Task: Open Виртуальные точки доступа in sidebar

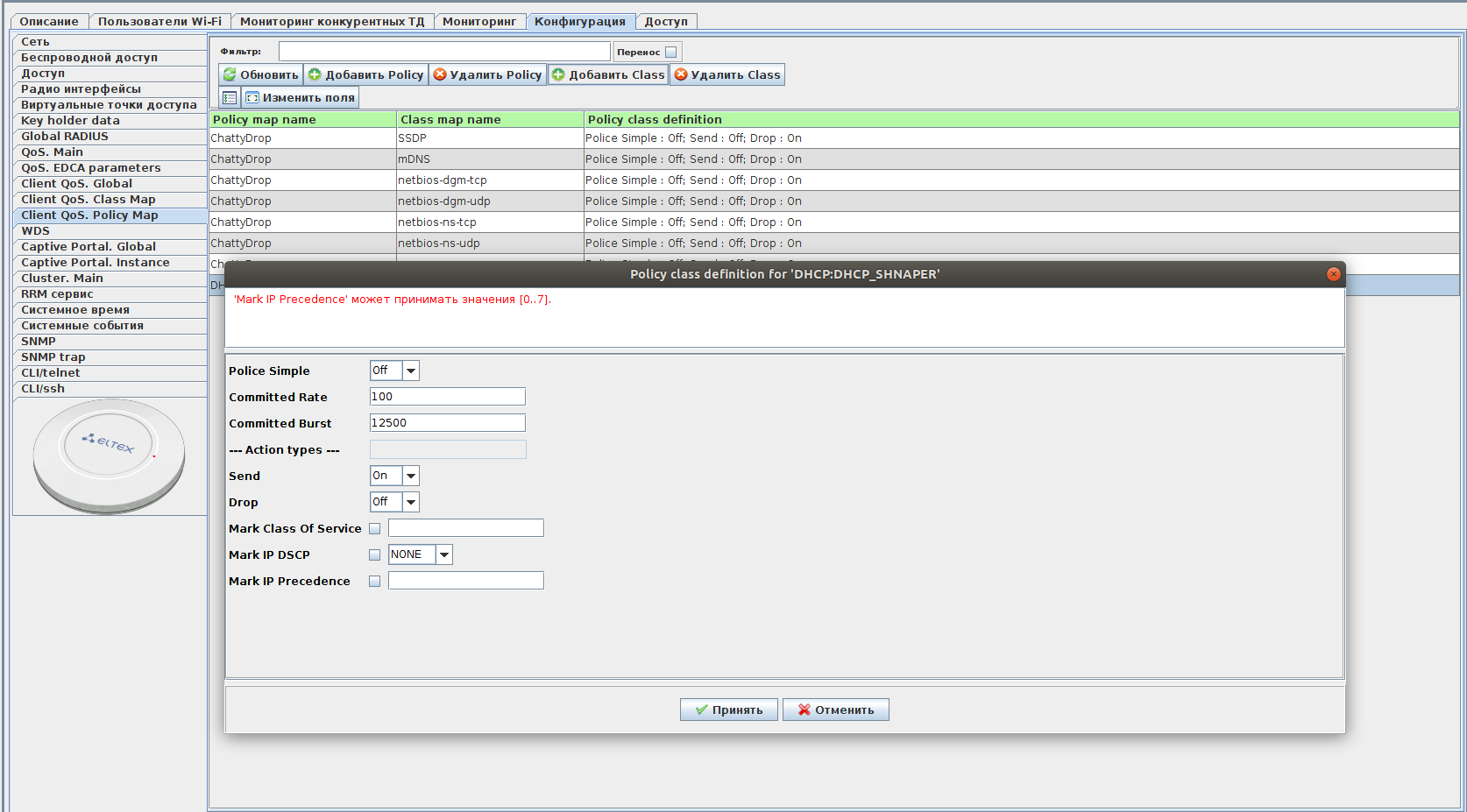Action: tap(110, 105)
